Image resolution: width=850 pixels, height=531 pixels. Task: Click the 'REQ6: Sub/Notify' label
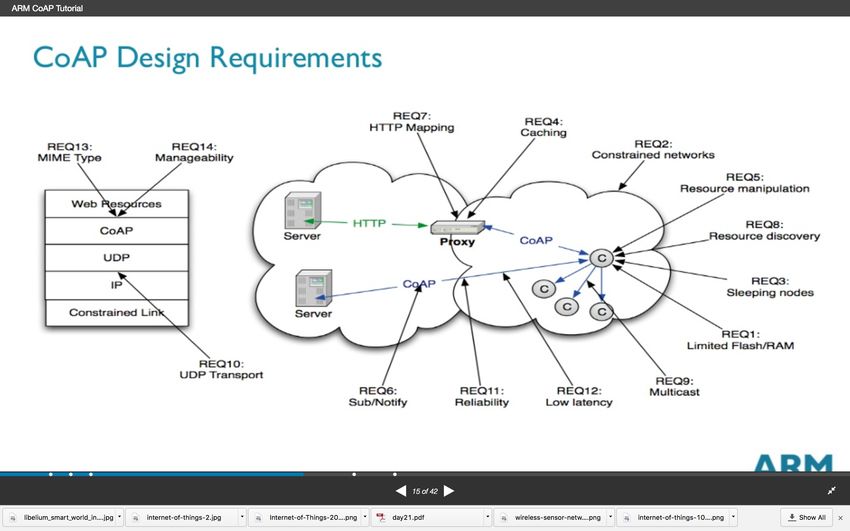coord(378,397)
